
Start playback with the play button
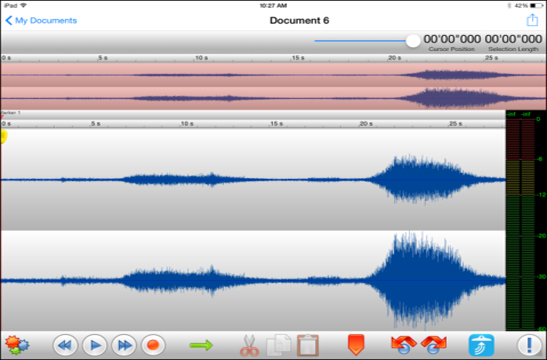coord(95,345)
